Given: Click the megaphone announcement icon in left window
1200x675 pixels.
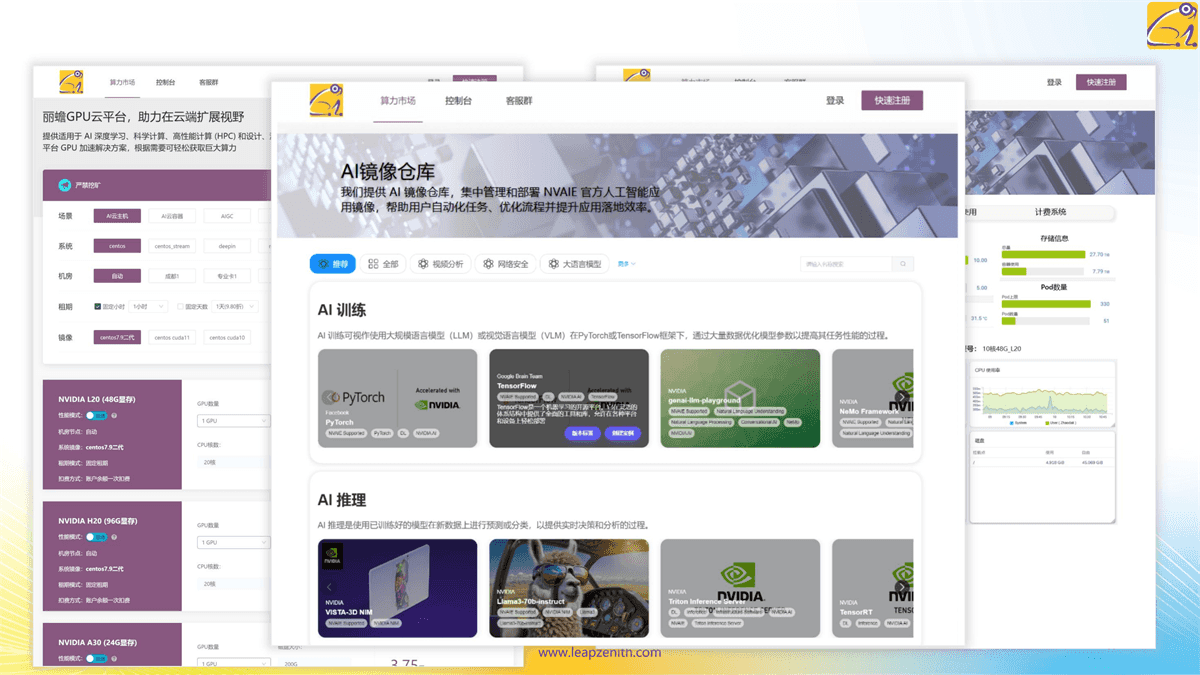Looking at the screenshot, I should (66, 185).
